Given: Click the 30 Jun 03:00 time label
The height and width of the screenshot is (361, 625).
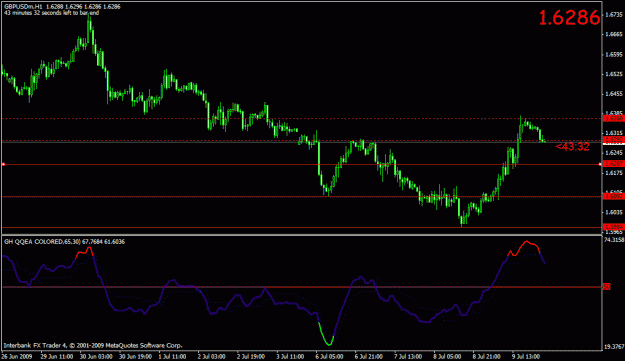Looking at the screenshot, I should pos(96,356).
